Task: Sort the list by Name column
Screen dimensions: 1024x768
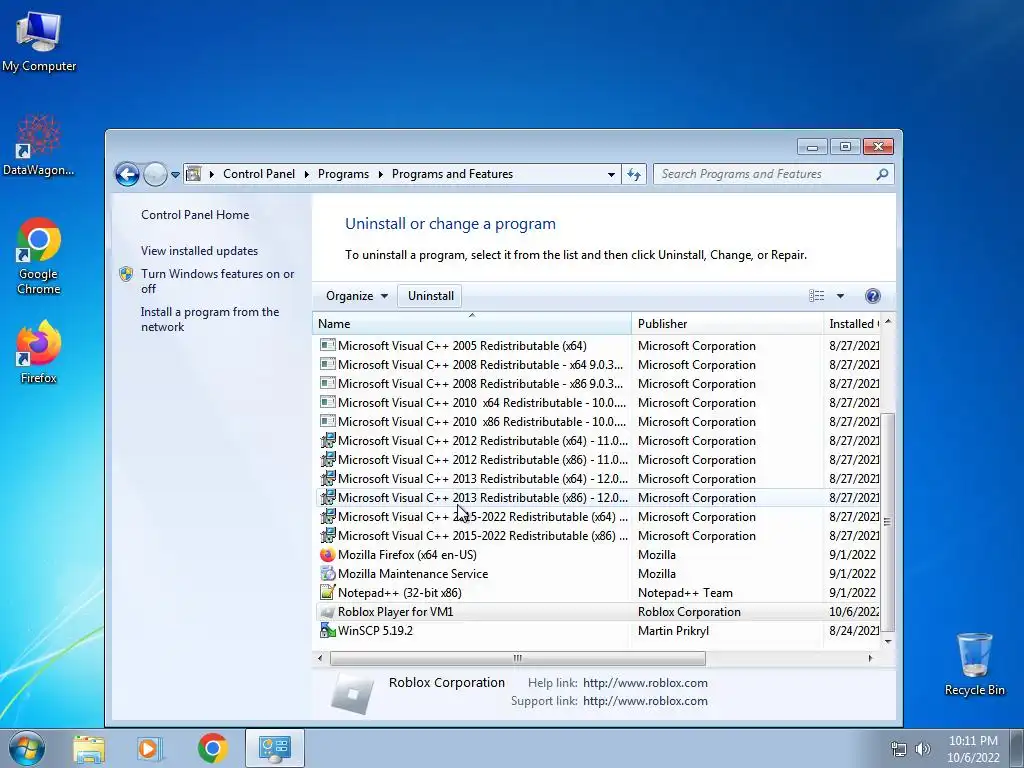Action: click(x=472, y=323)
